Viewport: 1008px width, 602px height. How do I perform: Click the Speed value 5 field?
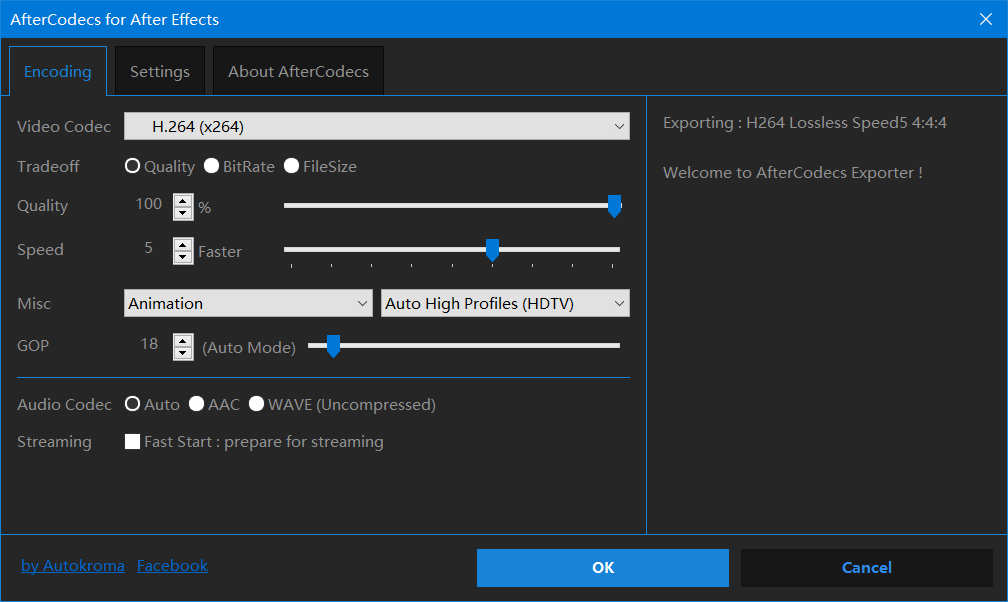[x=148, y=248]
